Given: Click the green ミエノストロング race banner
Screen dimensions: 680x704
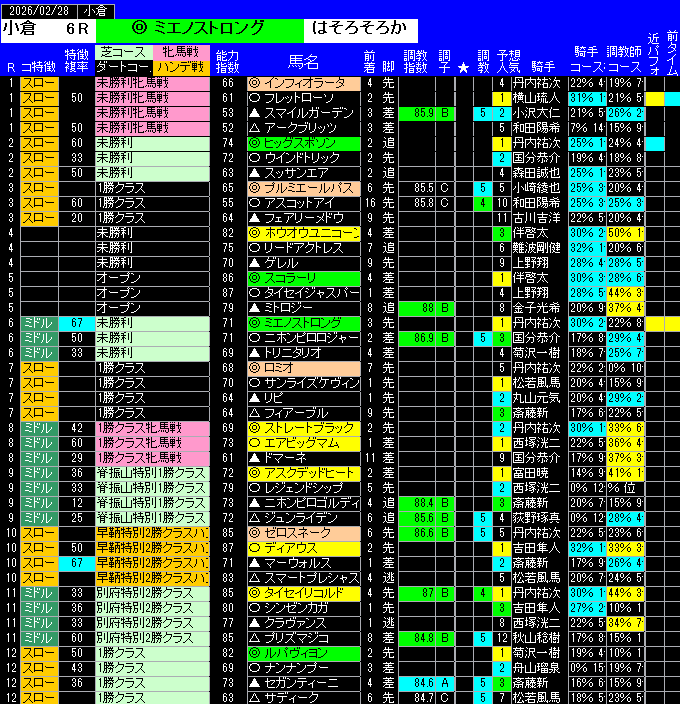Looking at the screenshot, I should 200,29.
